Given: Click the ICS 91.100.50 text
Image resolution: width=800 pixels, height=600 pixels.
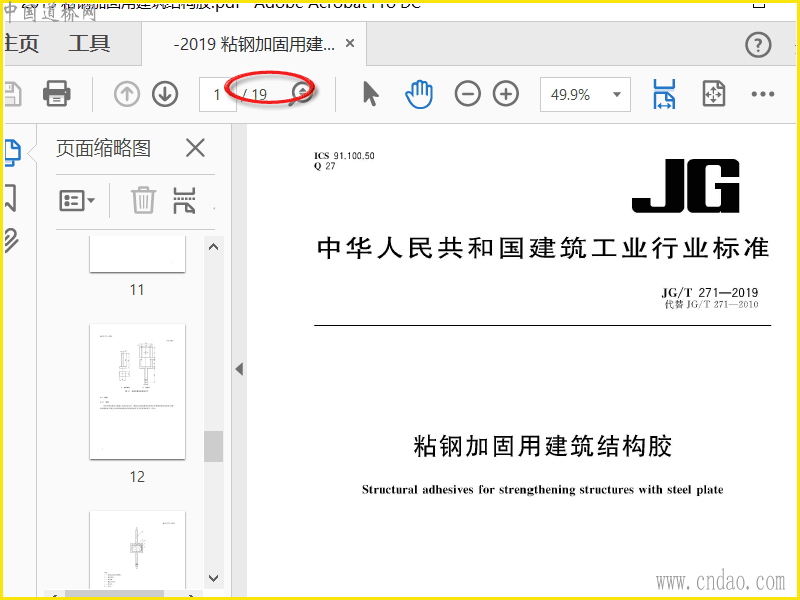Looking at the screenshot, I should 344,156.
